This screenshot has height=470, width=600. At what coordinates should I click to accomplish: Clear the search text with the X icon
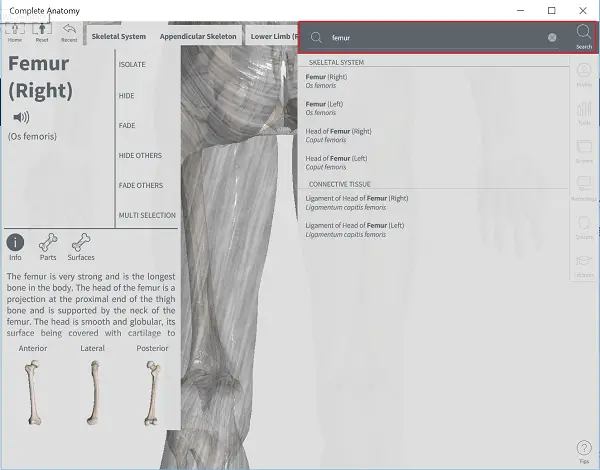pyautogui.click(x=552, y=37)
